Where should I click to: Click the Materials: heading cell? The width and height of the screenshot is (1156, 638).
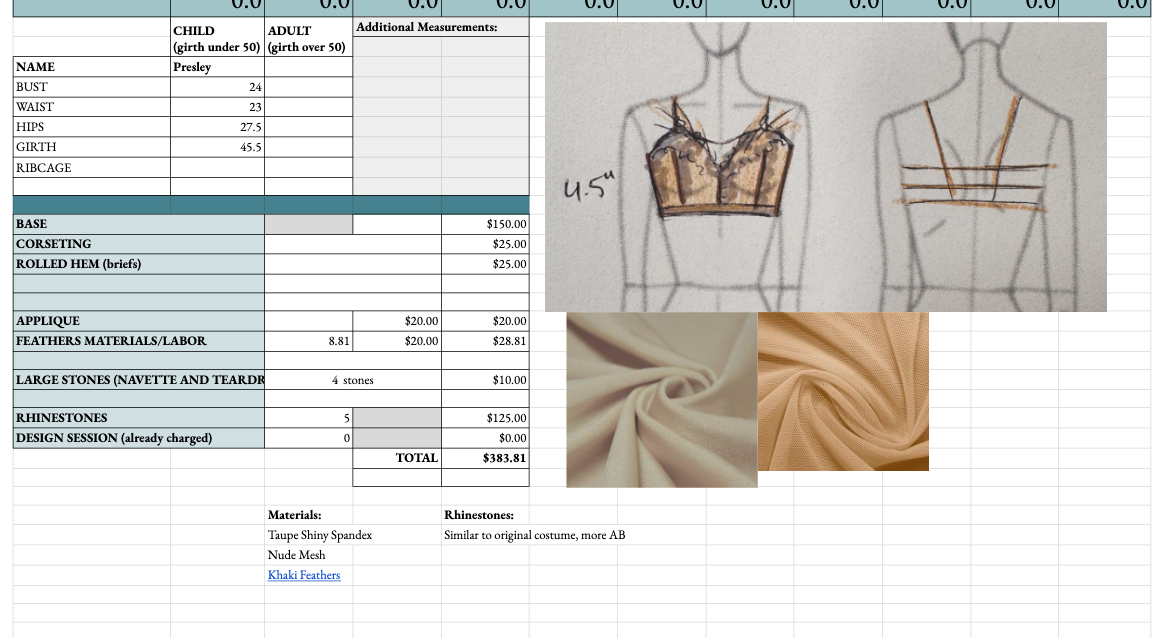[x=308, y=515]
